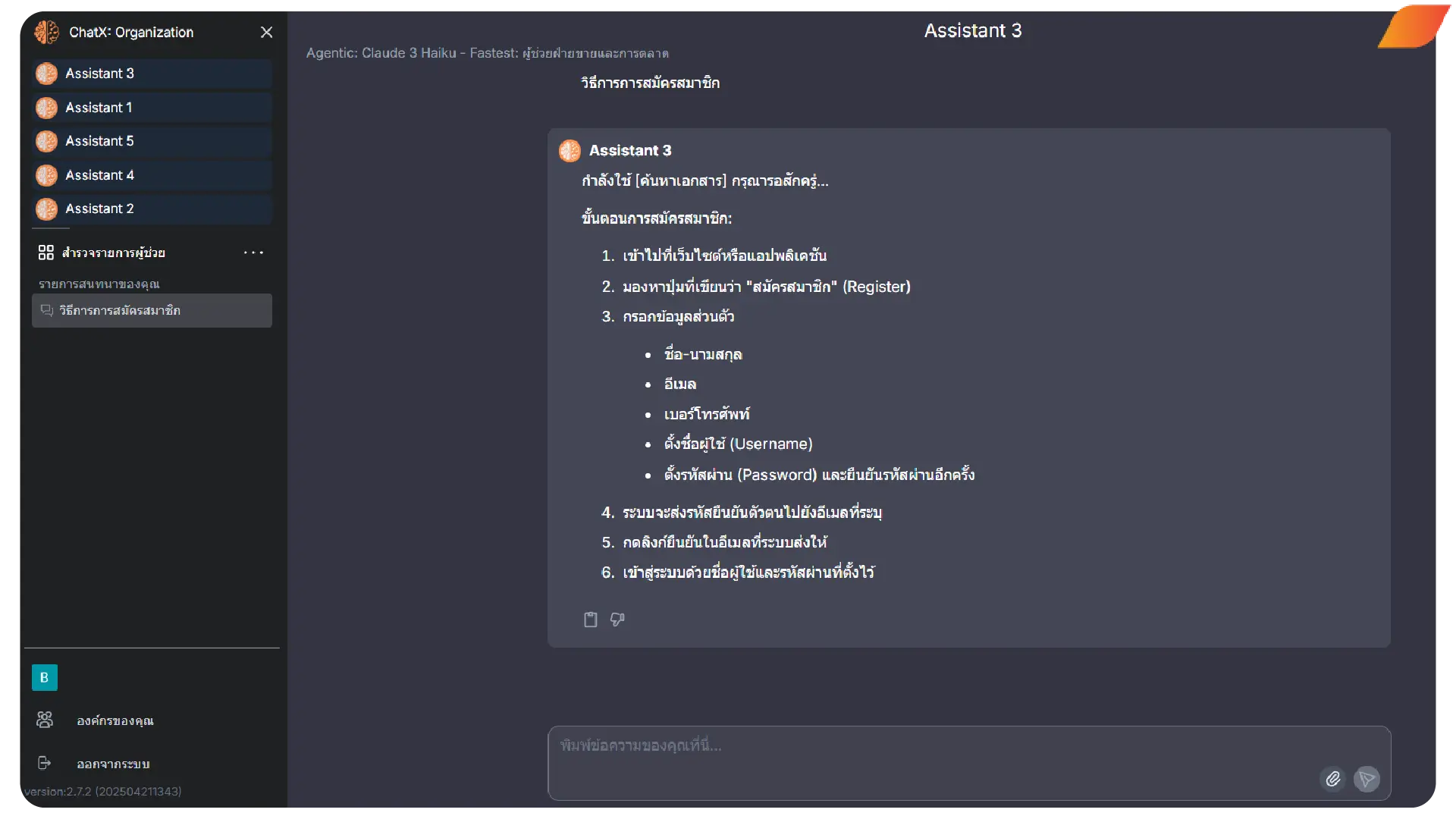This screenshot has width=1456, height=819.
Task: Click the copy response clipboard icon
Action: pos(590,620)
